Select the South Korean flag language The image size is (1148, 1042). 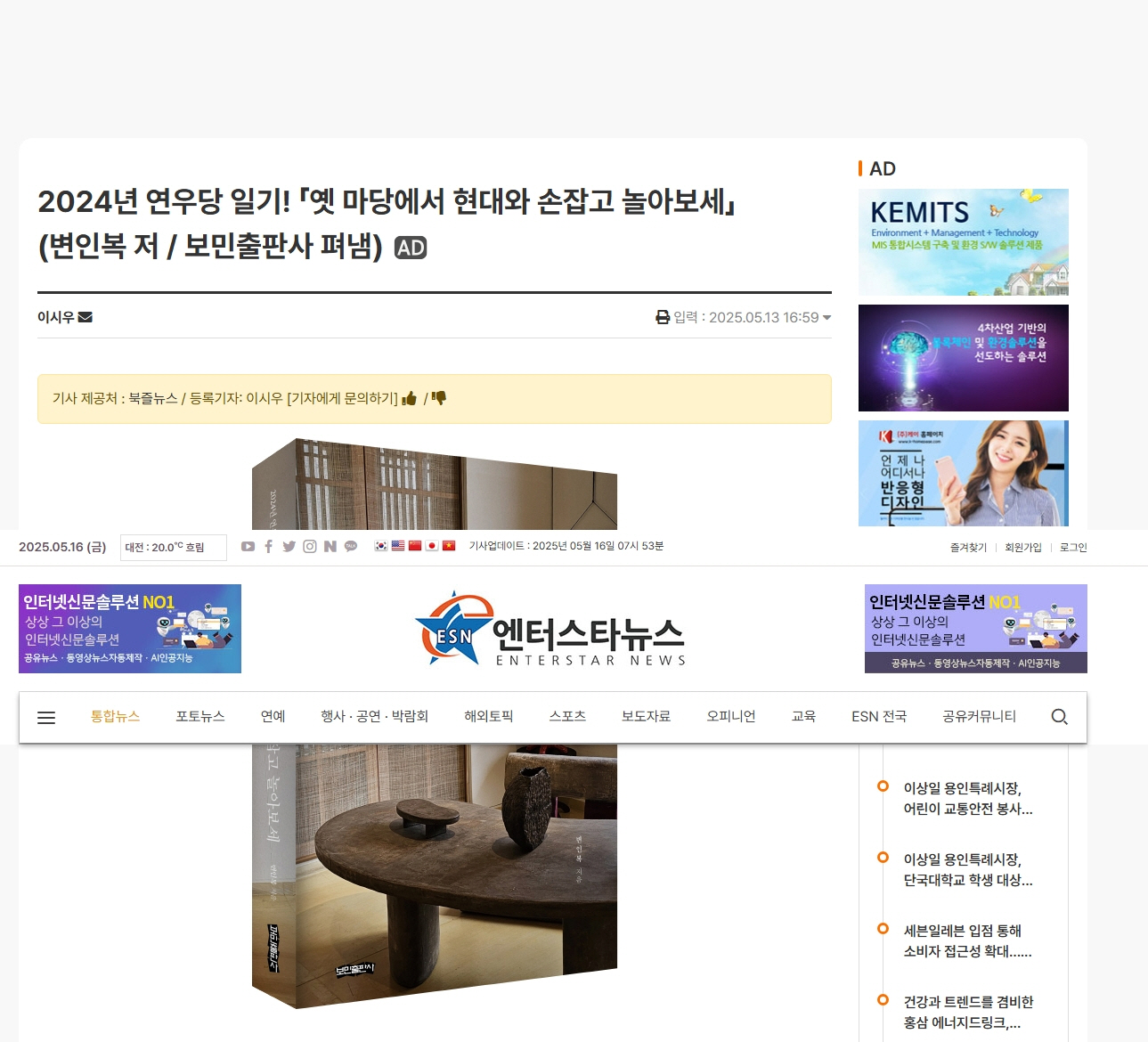[381, 546]
